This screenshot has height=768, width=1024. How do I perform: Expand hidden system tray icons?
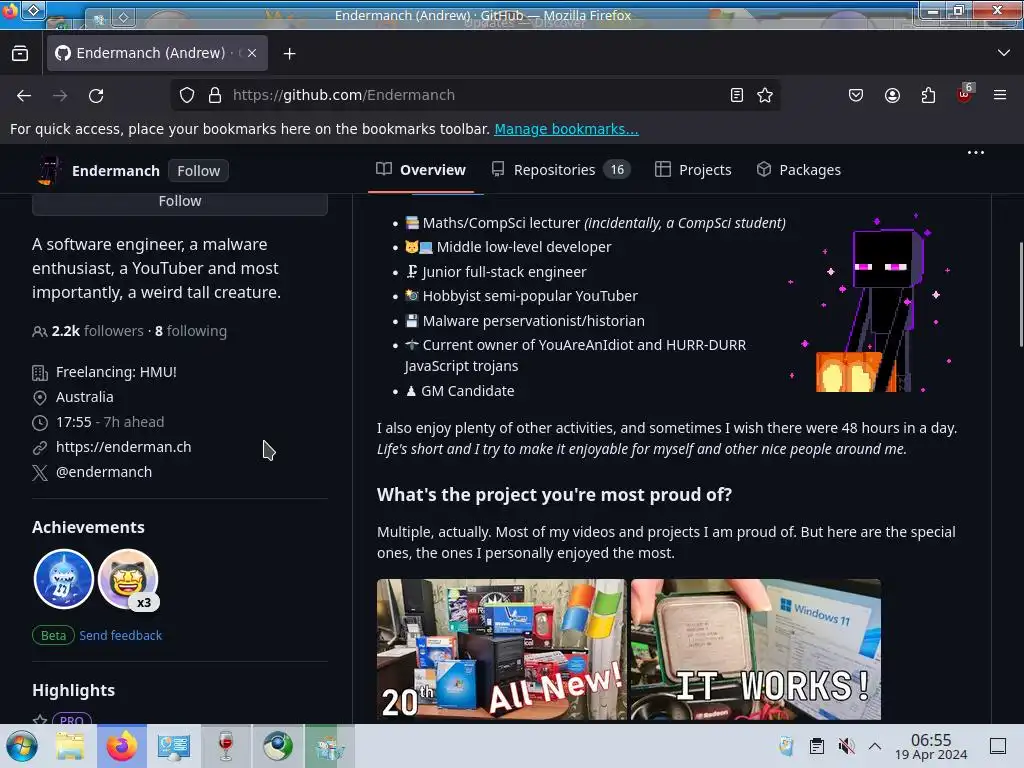click(875, 746)
